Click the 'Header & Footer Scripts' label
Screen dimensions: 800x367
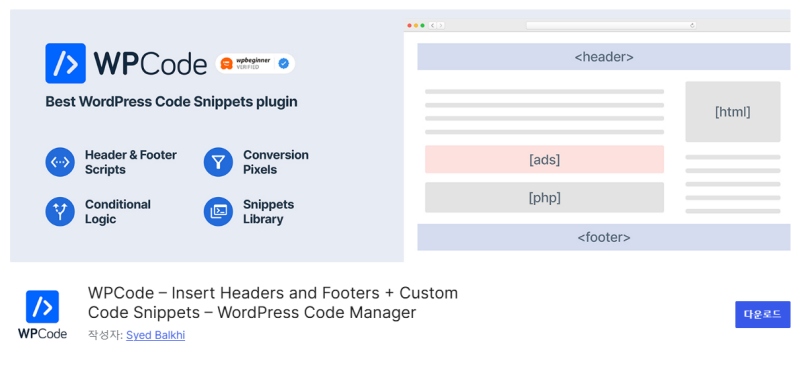coord(131,162)
